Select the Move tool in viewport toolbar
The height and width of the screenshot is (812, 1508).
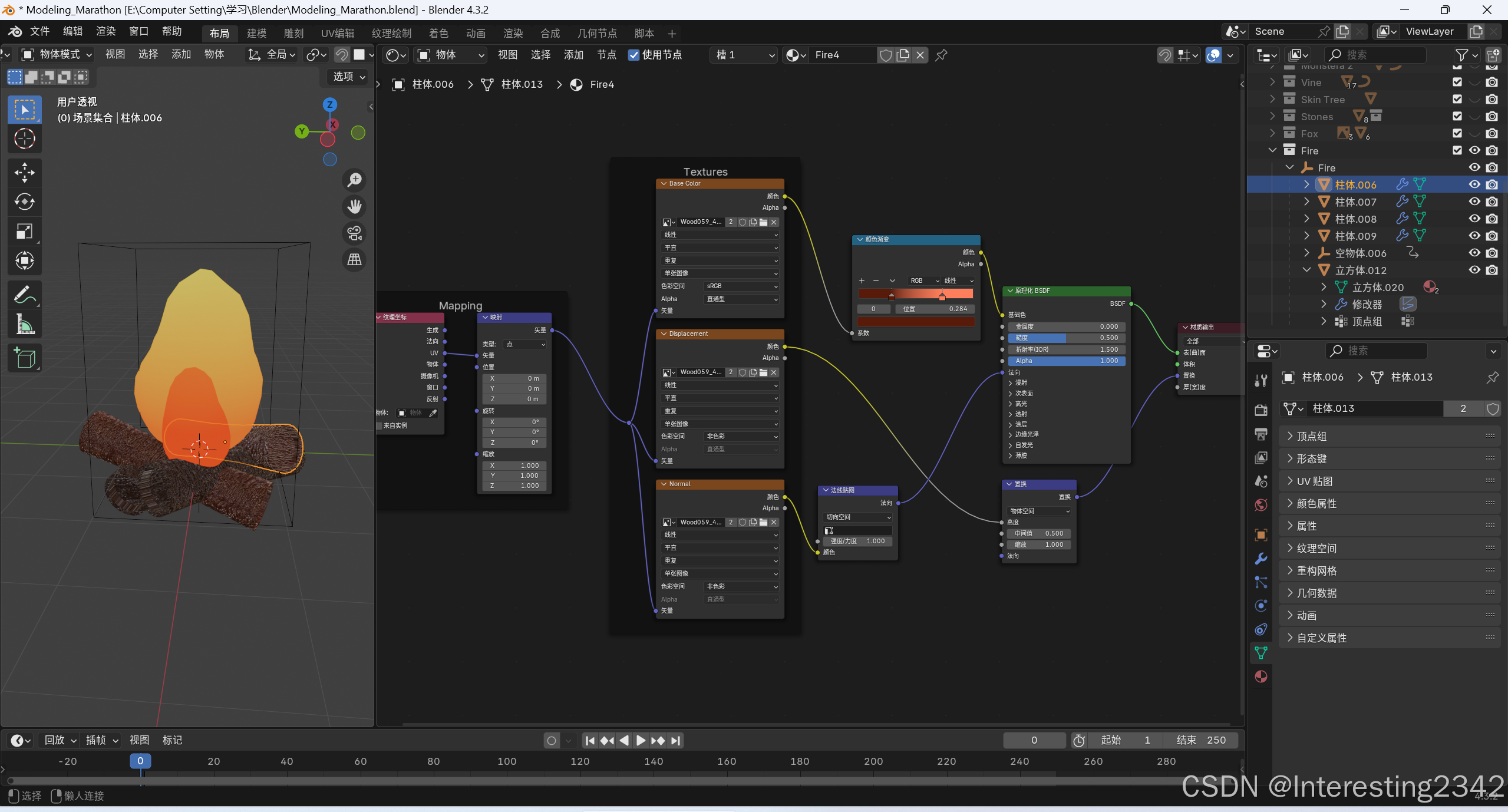24,173
